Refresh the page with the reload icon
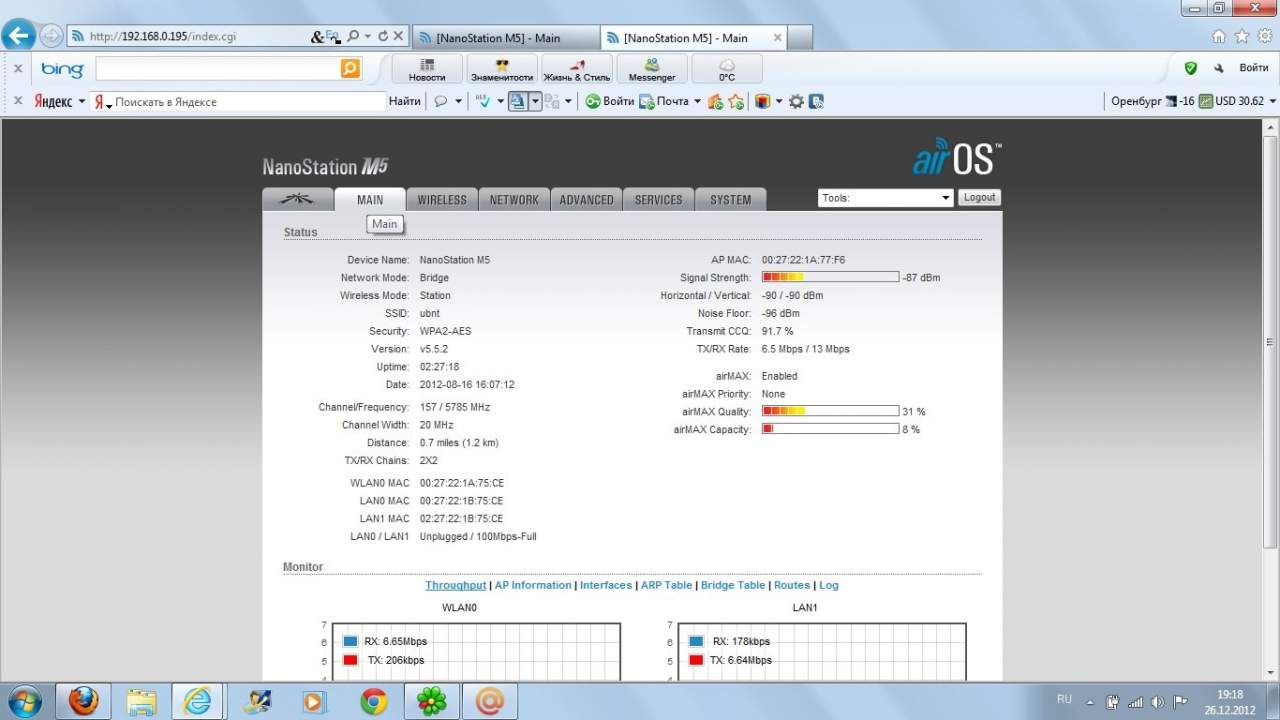This screenshot has height=720, width=1280. coord(382,36)
